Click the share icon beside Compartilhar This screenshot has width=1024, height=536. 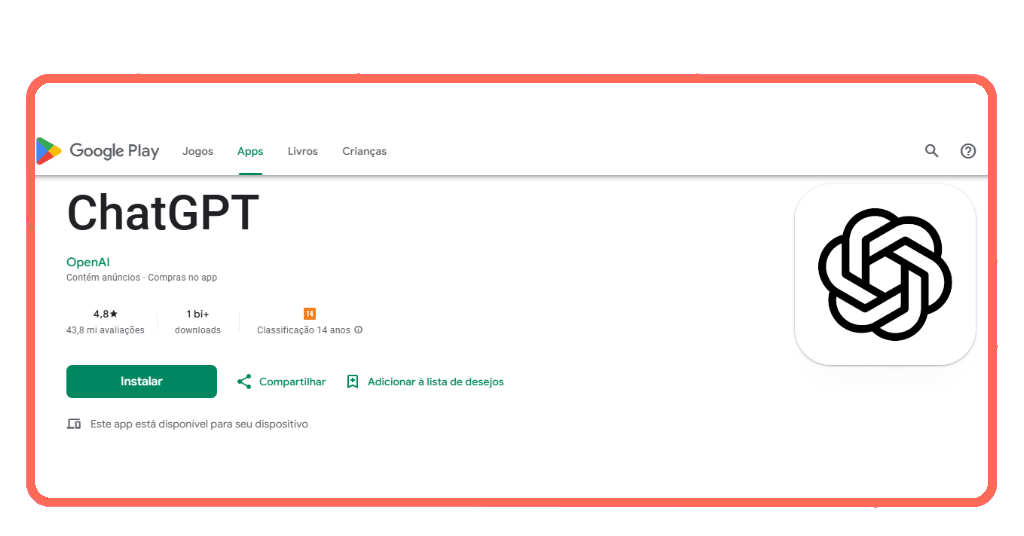[x=244, y=381]
